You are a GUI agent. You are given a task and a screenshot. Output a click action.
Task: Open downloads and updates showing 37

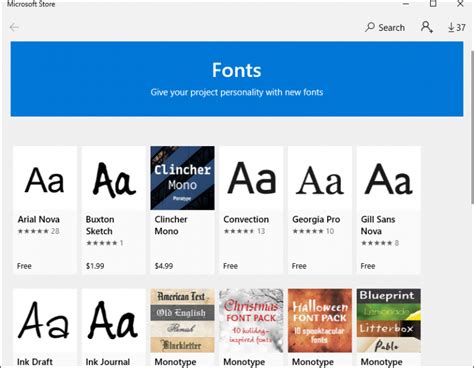point(457,27)
